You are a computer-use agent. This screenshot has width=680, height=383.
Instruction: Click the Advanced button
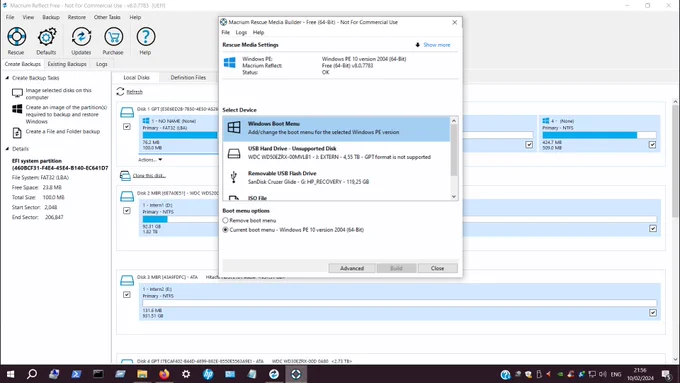[352, 268]
